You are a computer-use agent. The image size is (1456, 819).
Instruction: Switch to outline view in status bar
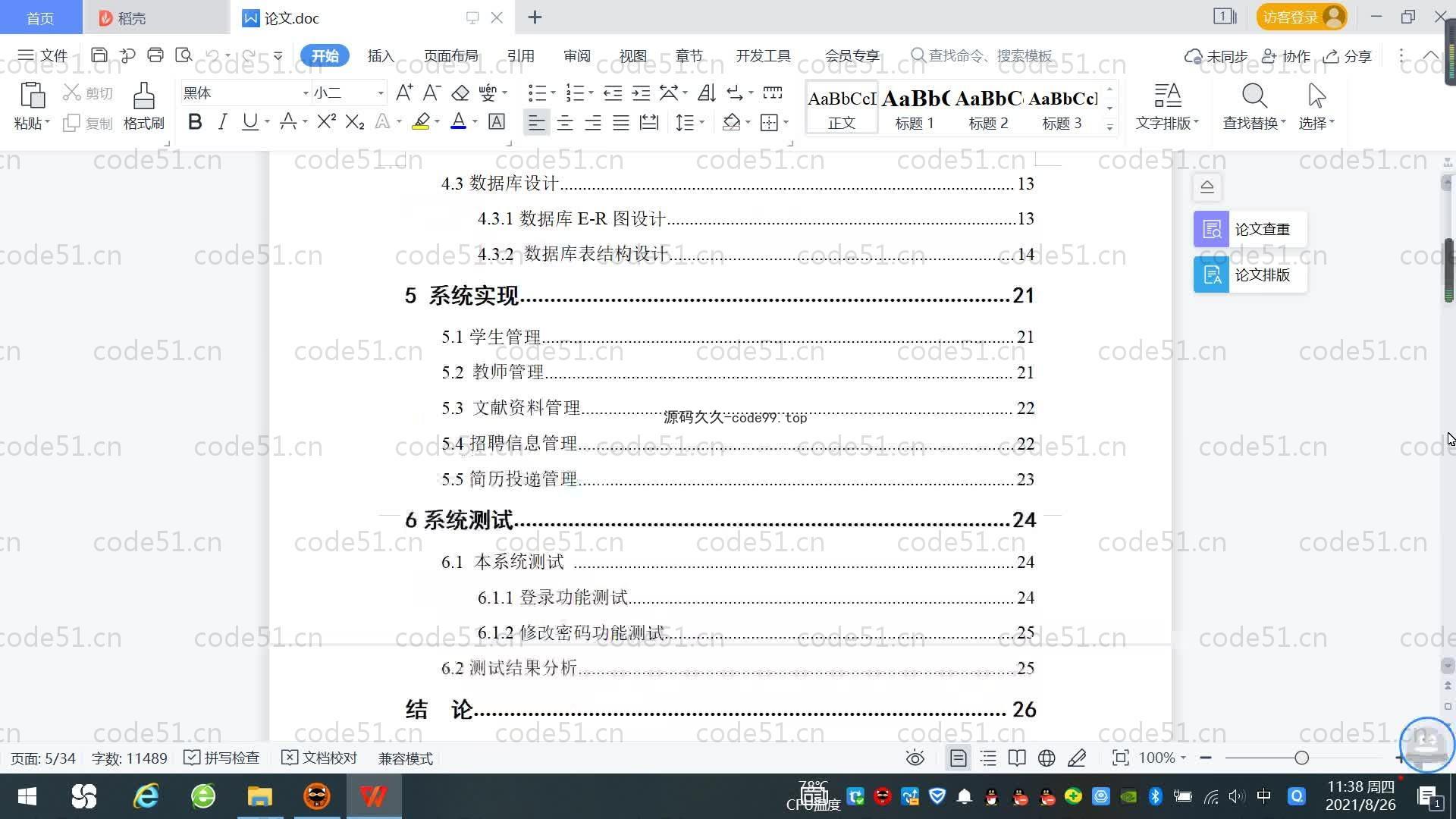[x=988, y=758]
